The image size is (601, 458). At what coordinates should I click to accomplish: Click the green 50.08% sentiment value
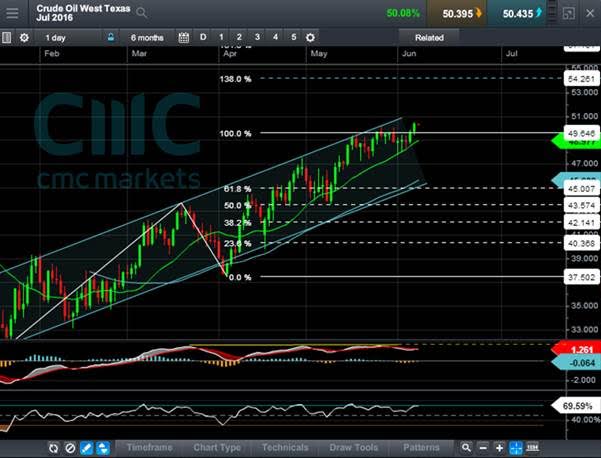[x=403, y=13]
